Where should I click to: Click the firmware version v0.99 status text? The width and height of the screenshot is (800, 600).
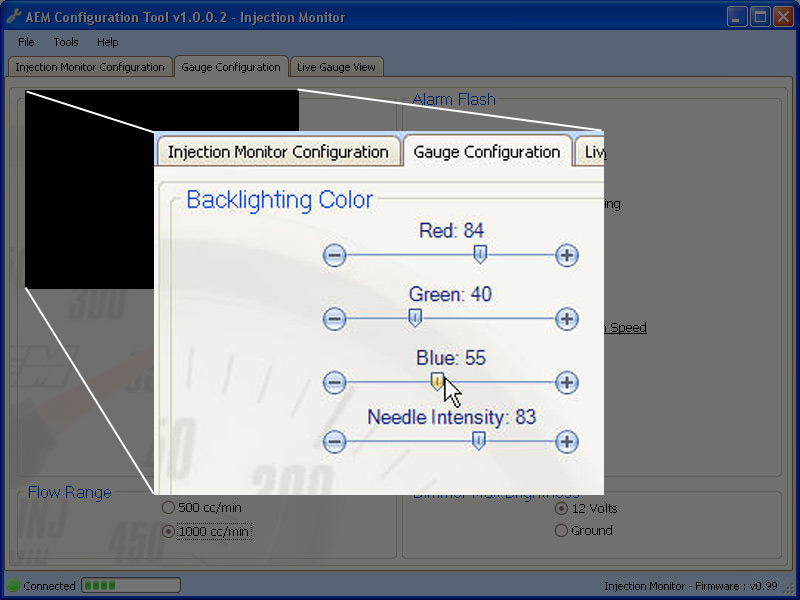click(691, 586)
